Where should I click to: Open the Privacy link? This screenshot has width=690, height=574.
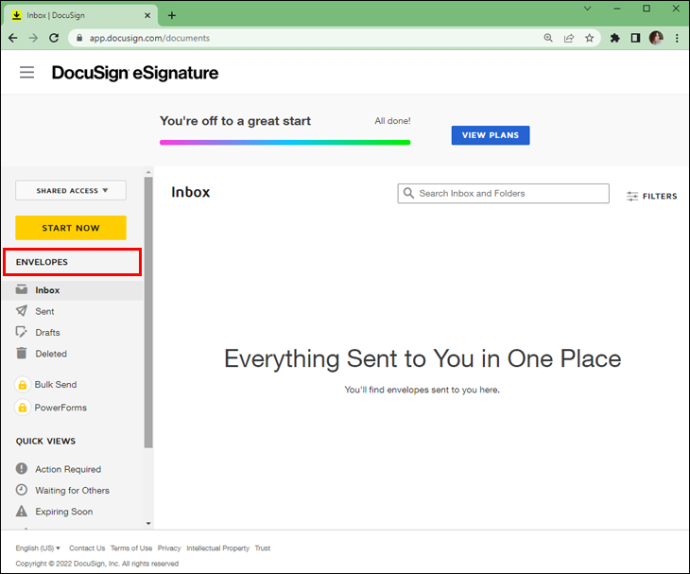(x=169, y=548)
